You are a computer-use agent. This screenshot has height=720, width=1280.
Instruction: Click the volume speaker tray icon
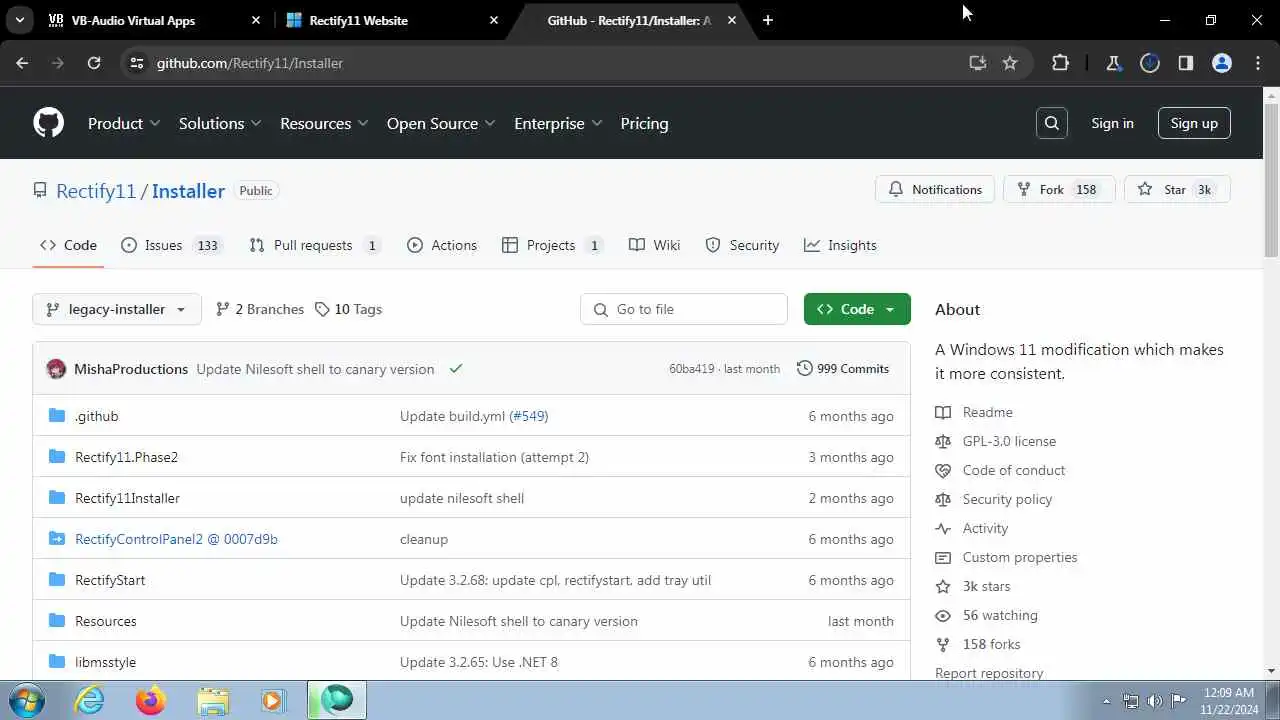pos(1155,701)
